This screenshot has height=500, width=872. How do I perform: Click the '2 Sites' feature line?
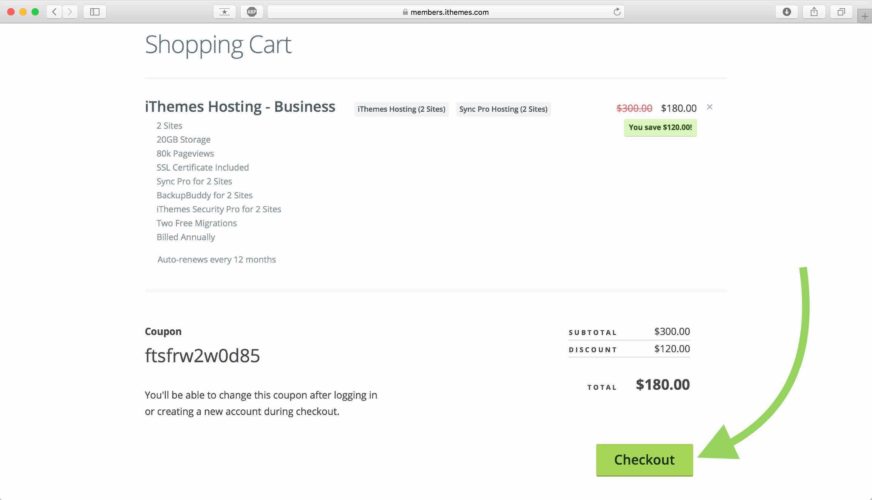[169, 126]
